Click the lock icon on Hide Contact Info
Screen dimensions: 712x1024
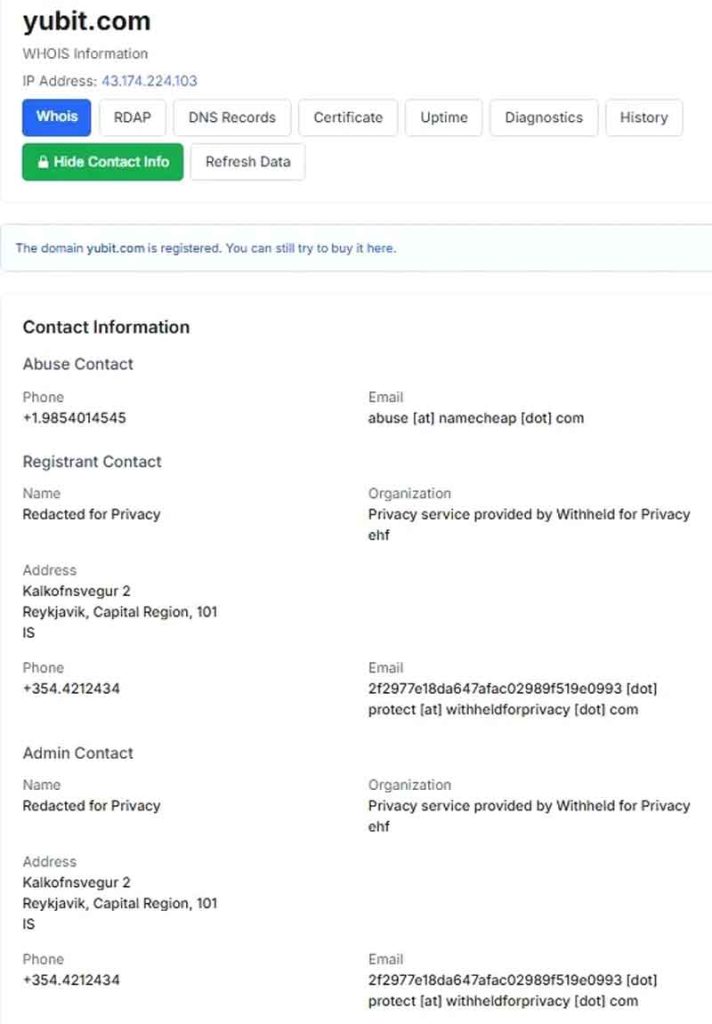tap(43, 162)
